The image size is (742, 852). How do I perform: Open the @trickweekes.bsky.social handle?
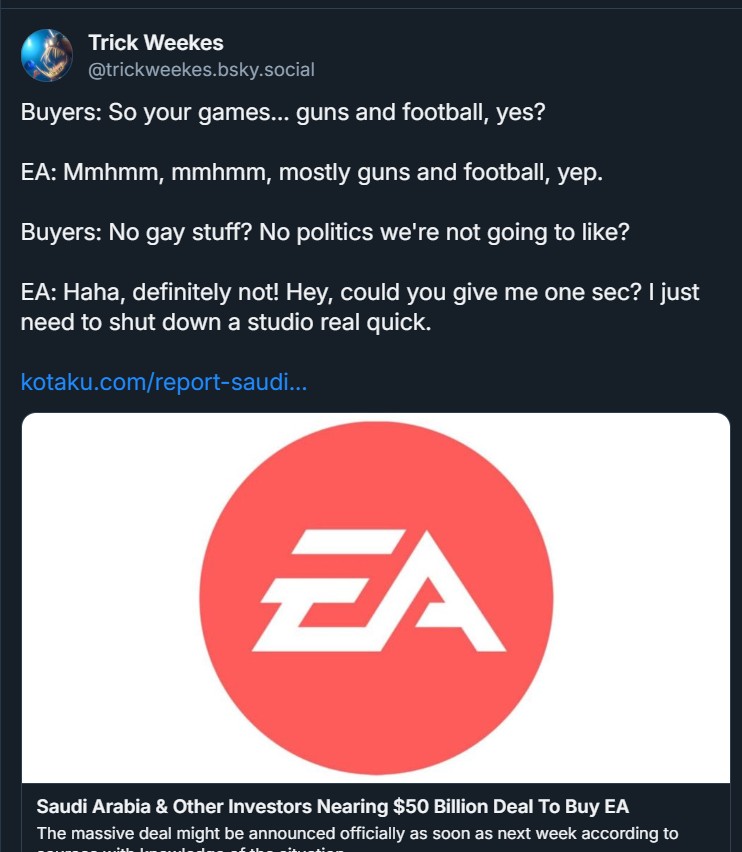[x=201, y=70]
